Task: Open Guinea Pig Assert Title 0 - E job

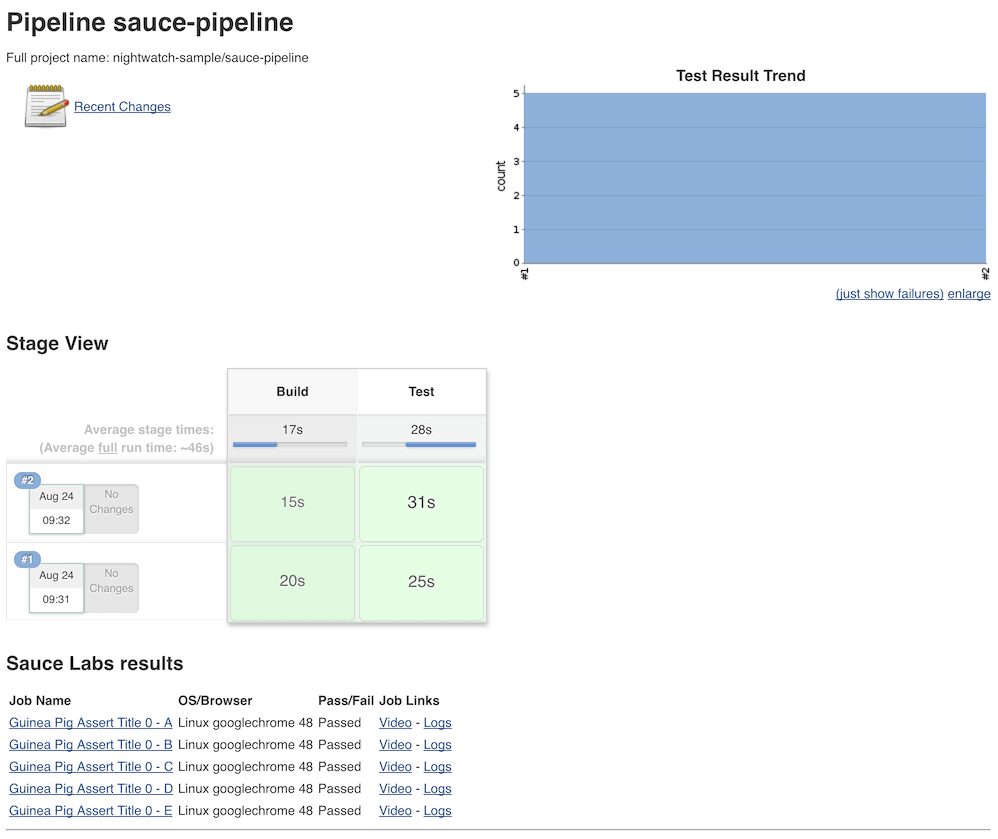Action: (90, 810)
